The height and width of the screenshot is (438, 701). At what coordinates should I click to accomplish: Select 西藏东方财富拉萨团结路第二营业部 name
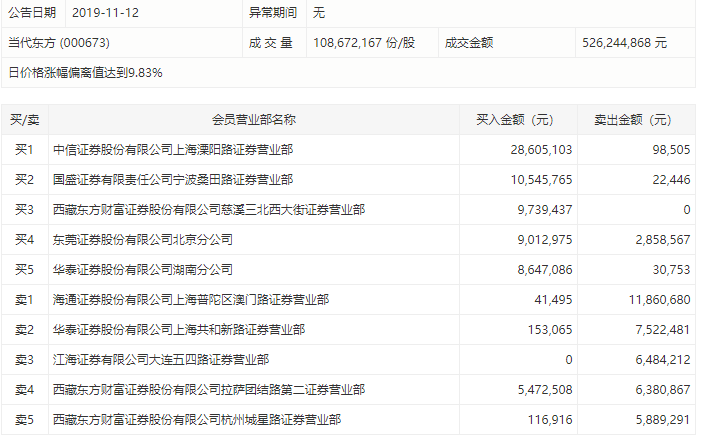click(x=209, y=390)
